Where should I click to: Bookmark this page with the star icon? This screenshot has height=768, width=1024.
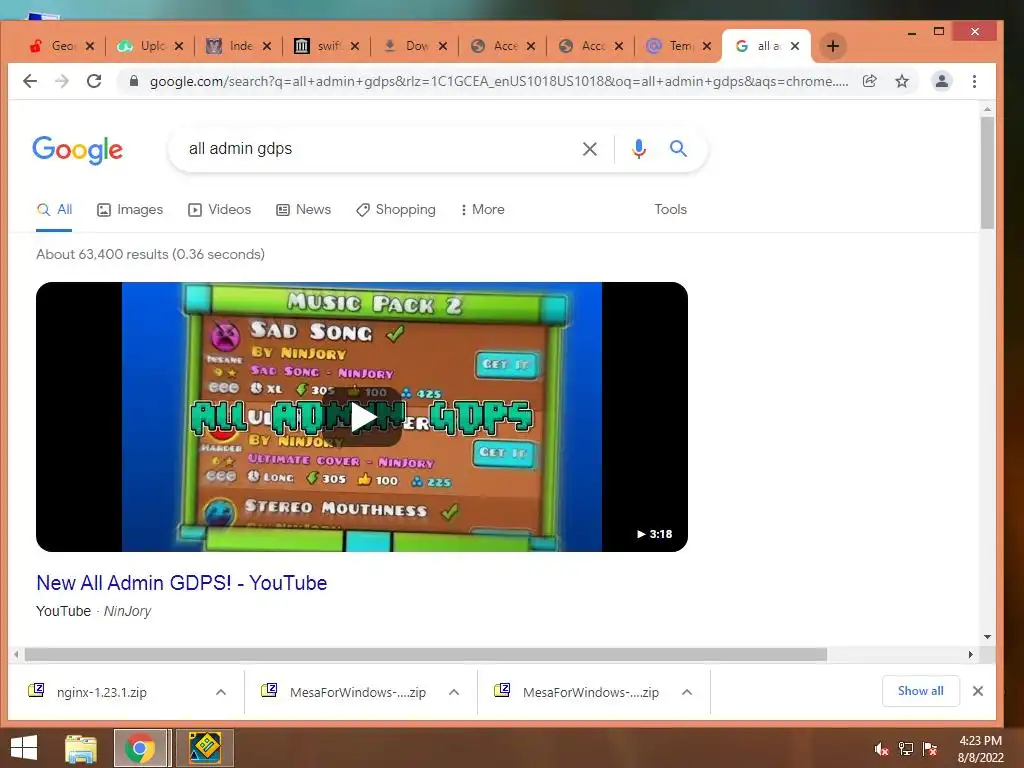tap(902, 81)
